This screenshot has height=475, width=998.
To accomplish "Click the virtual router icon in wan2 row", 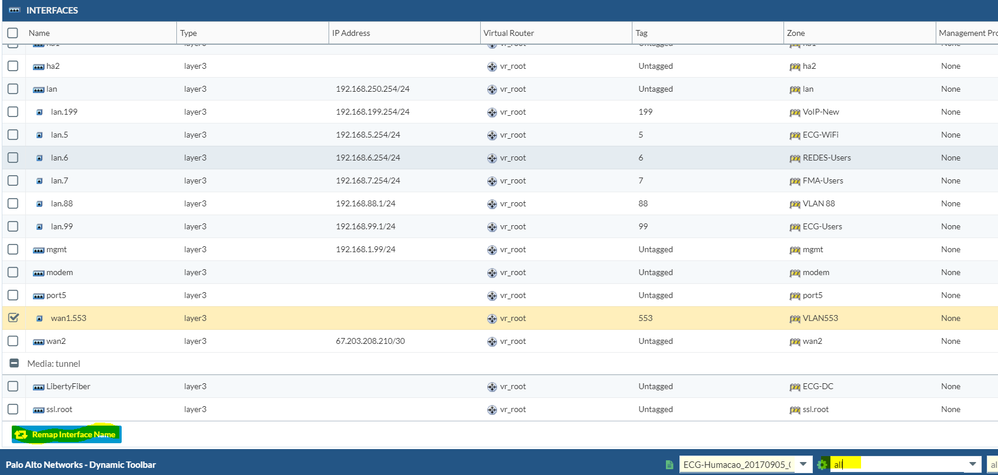I will click(x=492, y=341).
